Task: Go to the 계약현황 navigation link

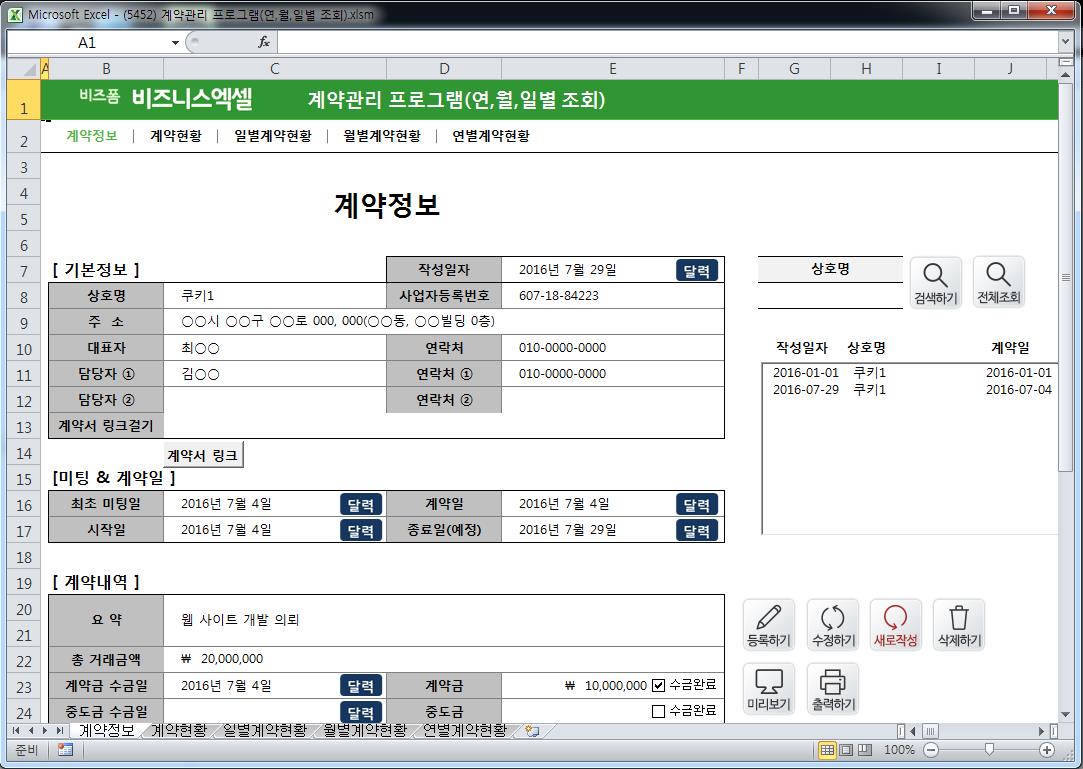Action: pos(176,135)
